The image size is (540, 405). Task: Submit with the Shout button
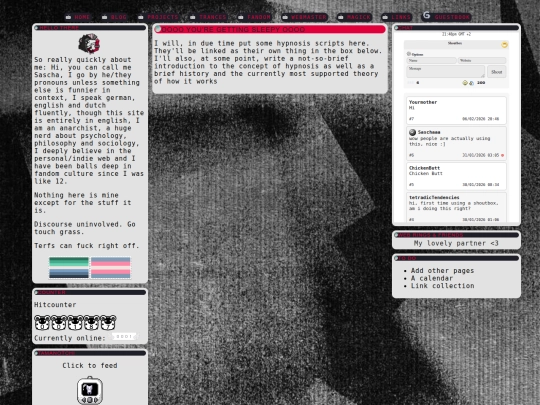(x=497, y=72)
